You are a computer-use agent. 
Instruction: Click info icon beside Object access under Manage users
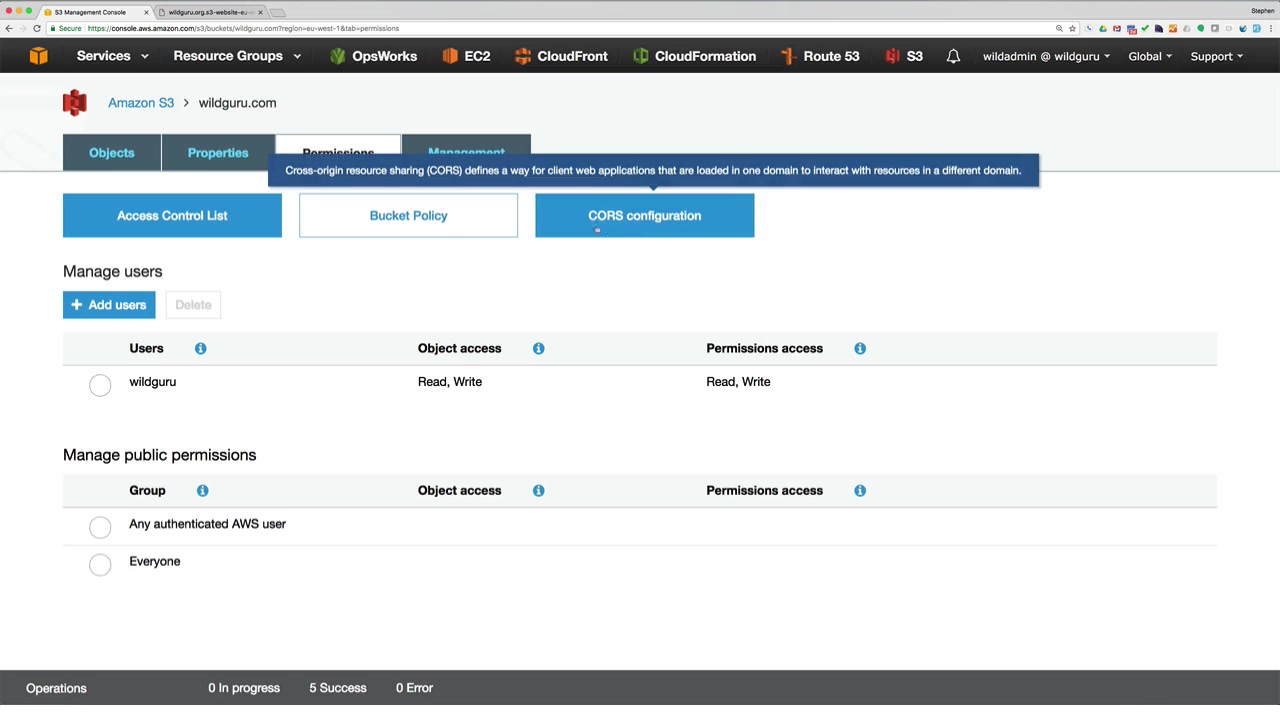tap(539, 348)
